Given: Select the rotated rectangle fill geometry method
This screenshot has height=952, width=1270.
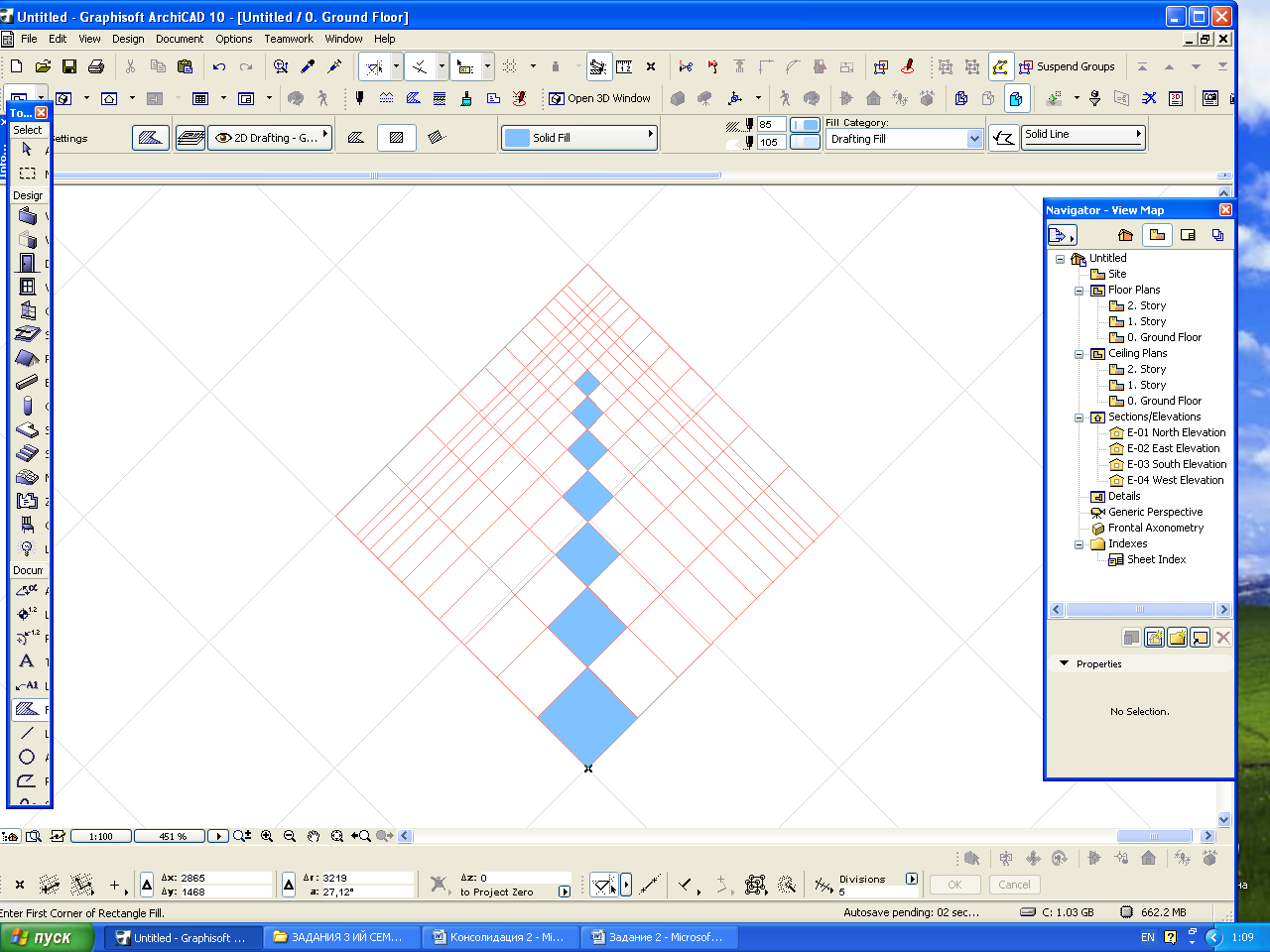Looking at the screenshot, I should click(x=436, y=138).
